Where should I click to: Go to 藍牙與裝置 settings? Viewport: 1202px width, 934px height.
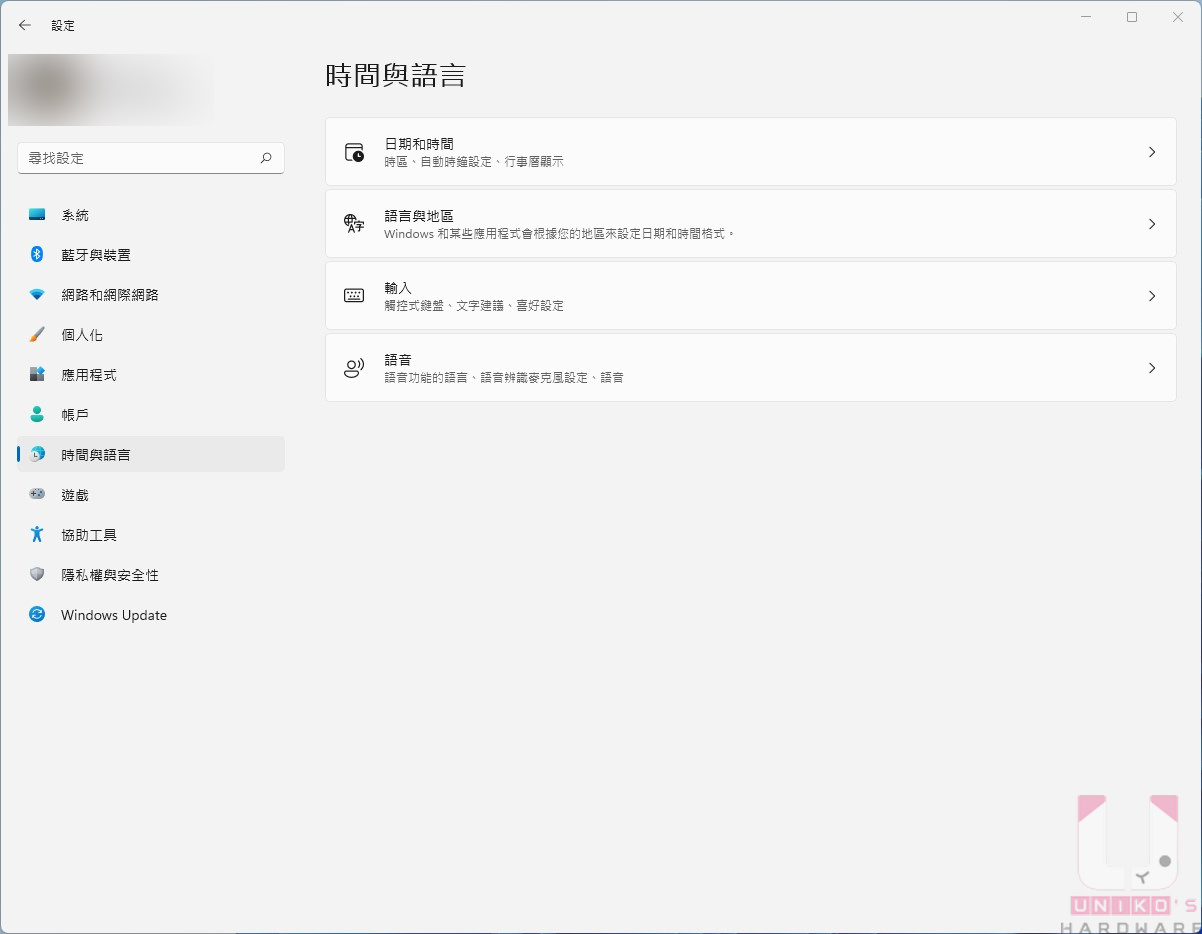[151, 255]
